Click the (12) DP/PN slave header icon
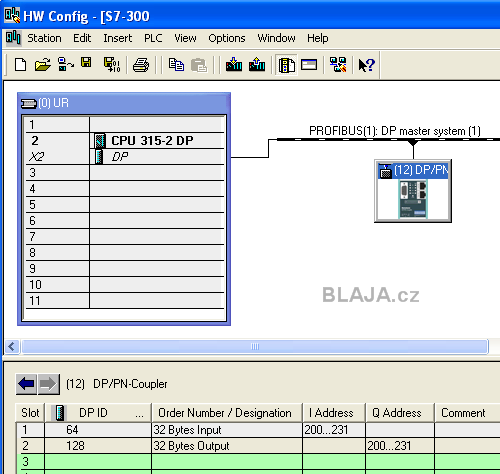500x474 pixels. (x=385, y=171)
